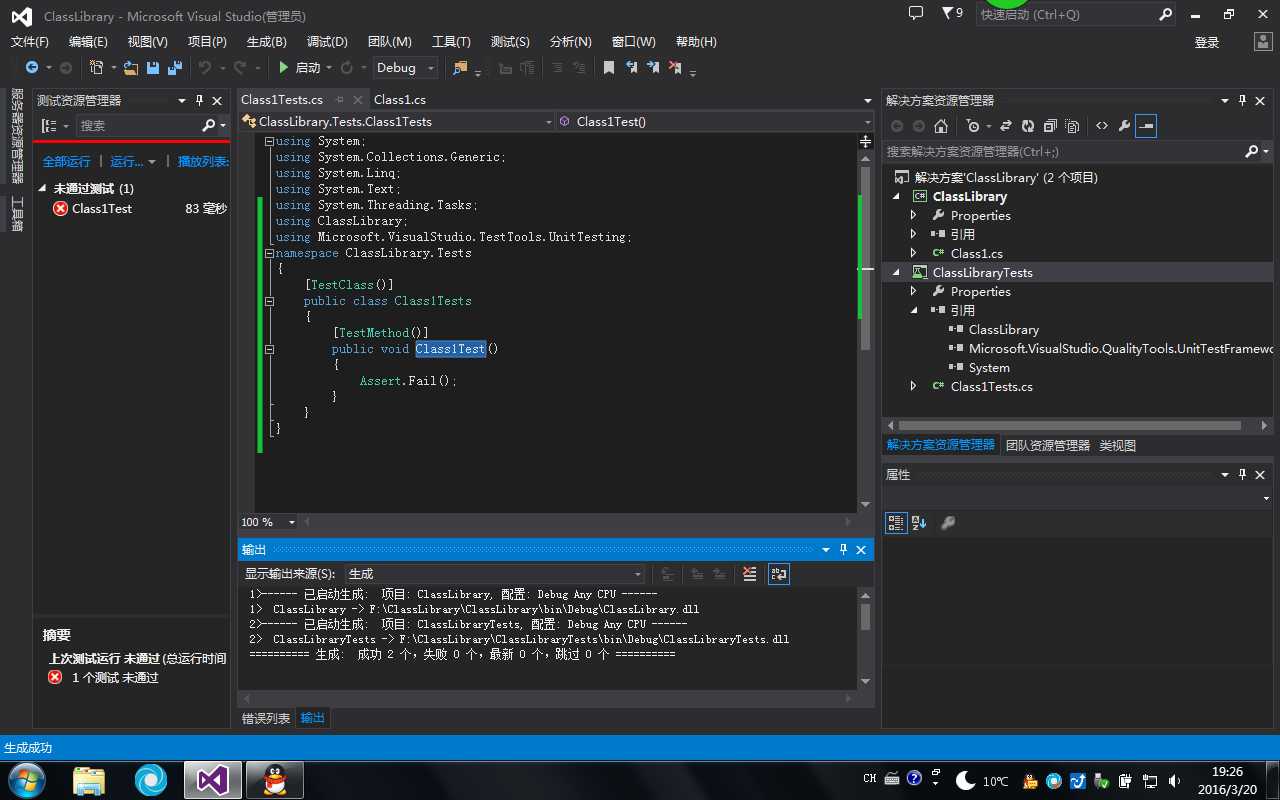
Task: Click the Solution Explorer Refresh icon
Action: coord(1027,126)
